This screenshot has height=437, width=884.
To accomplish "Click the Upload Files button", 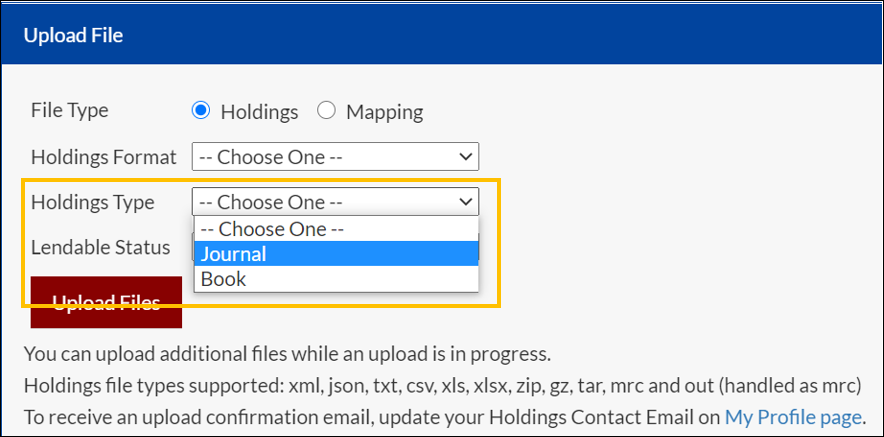I will (x=106, y=302).
